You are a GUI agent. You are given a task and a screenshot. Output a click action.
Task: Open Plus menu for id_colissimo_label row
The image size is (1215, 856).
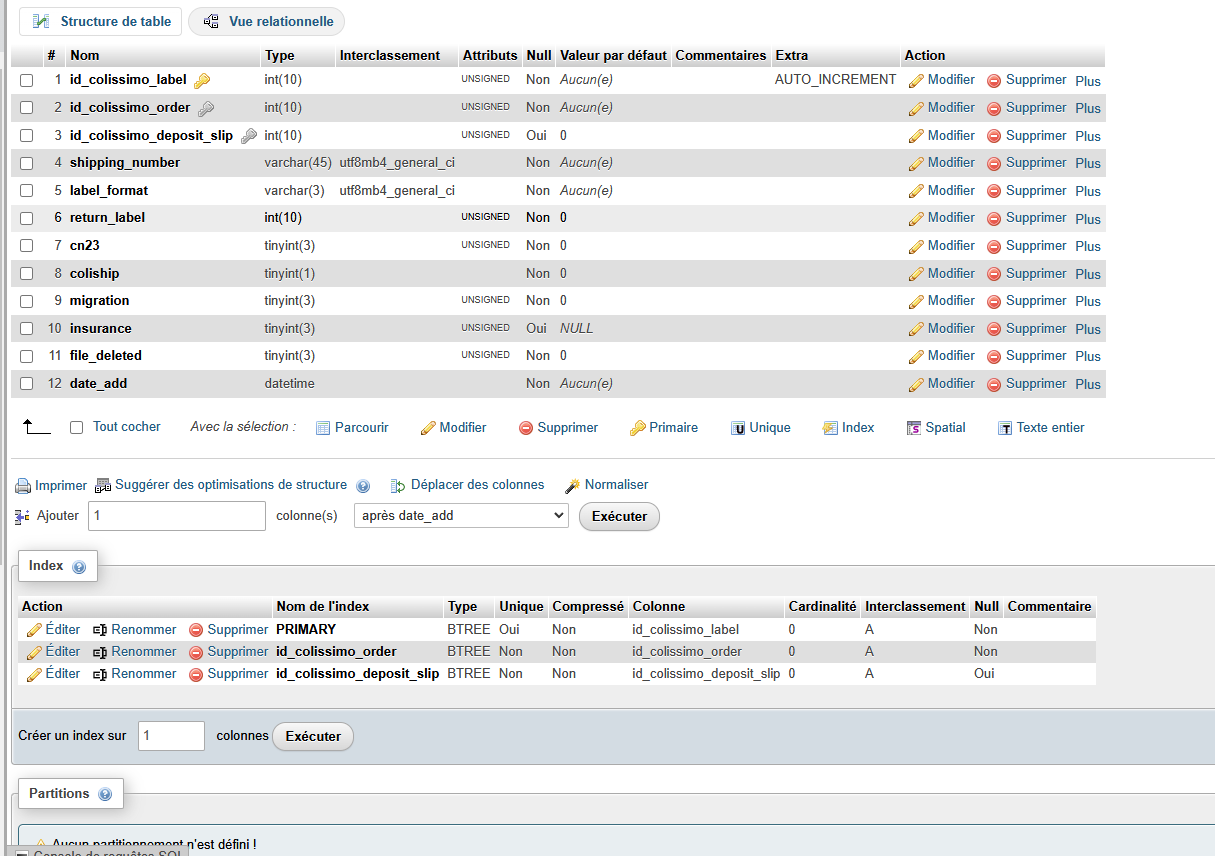pos(1088,81)
